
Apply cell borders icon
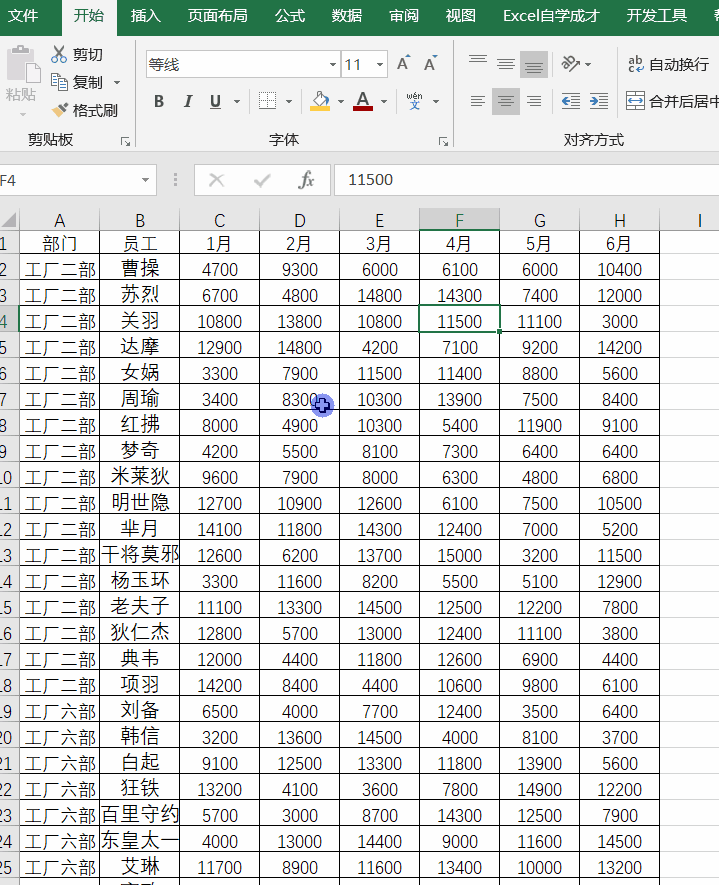267,102
